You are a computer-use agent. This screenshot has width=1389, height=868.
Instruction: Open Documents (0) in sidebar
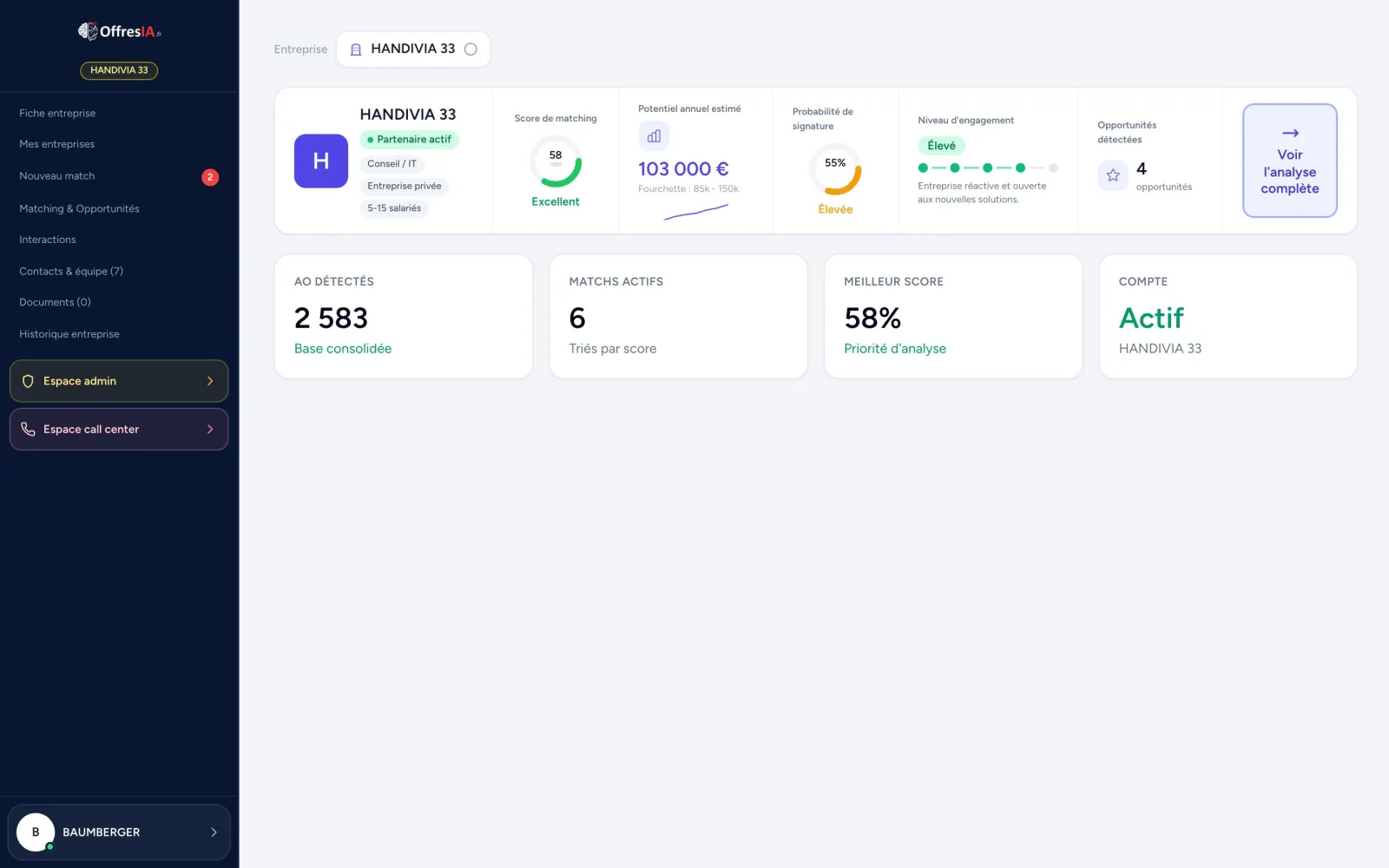[x=55, y=302]
